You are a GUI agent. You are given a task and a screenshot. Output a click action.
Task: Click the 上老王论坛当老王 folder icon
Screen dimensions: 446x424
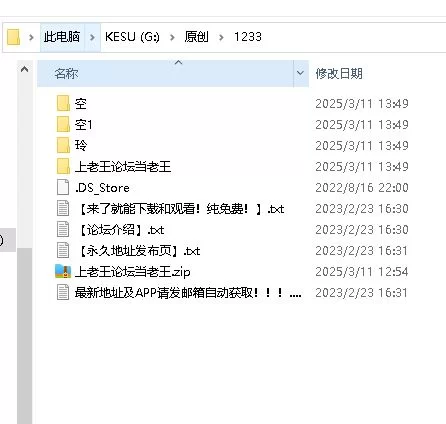click(63, 167)
